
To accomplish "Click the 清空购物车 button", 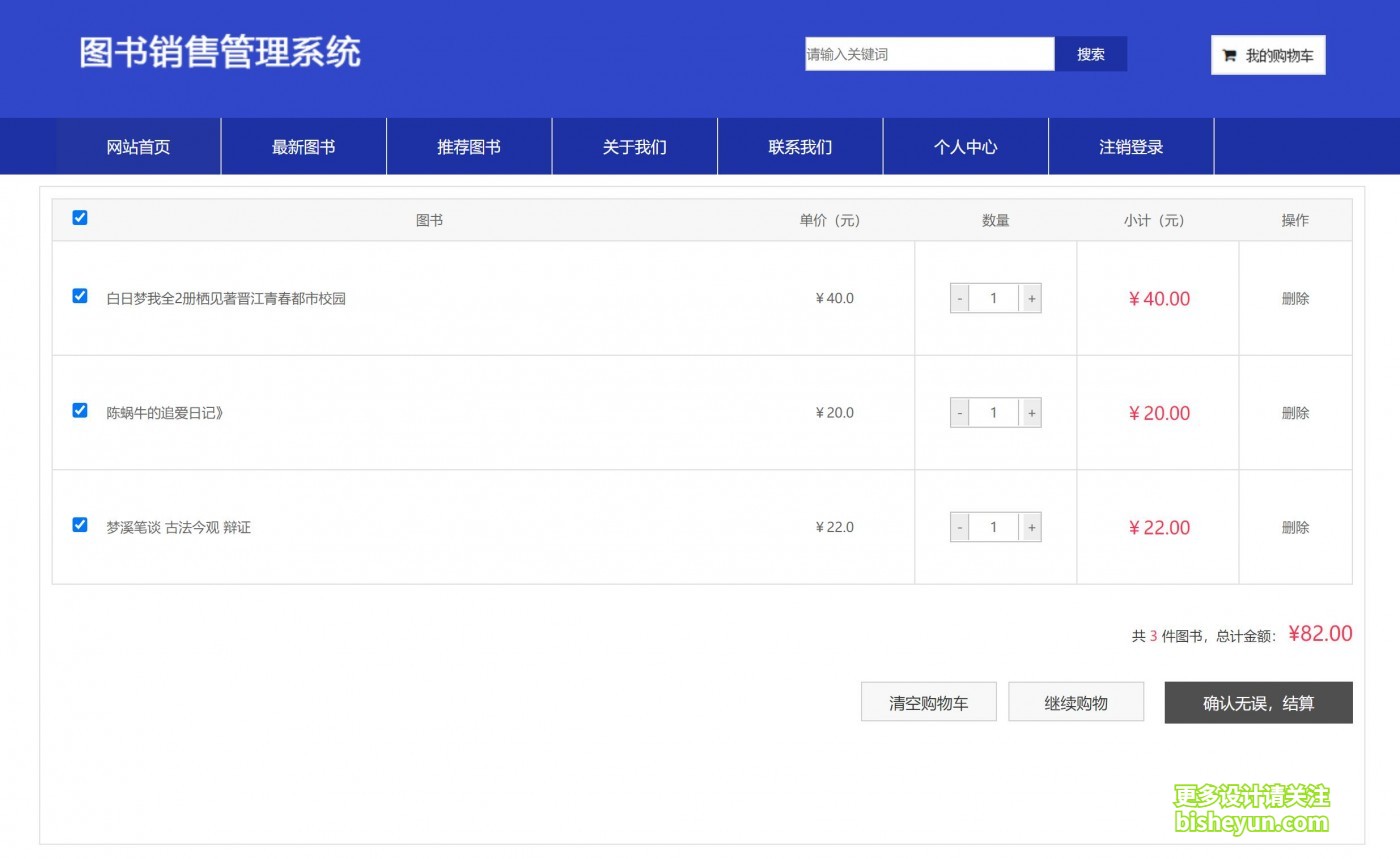I will coord(928,702).
